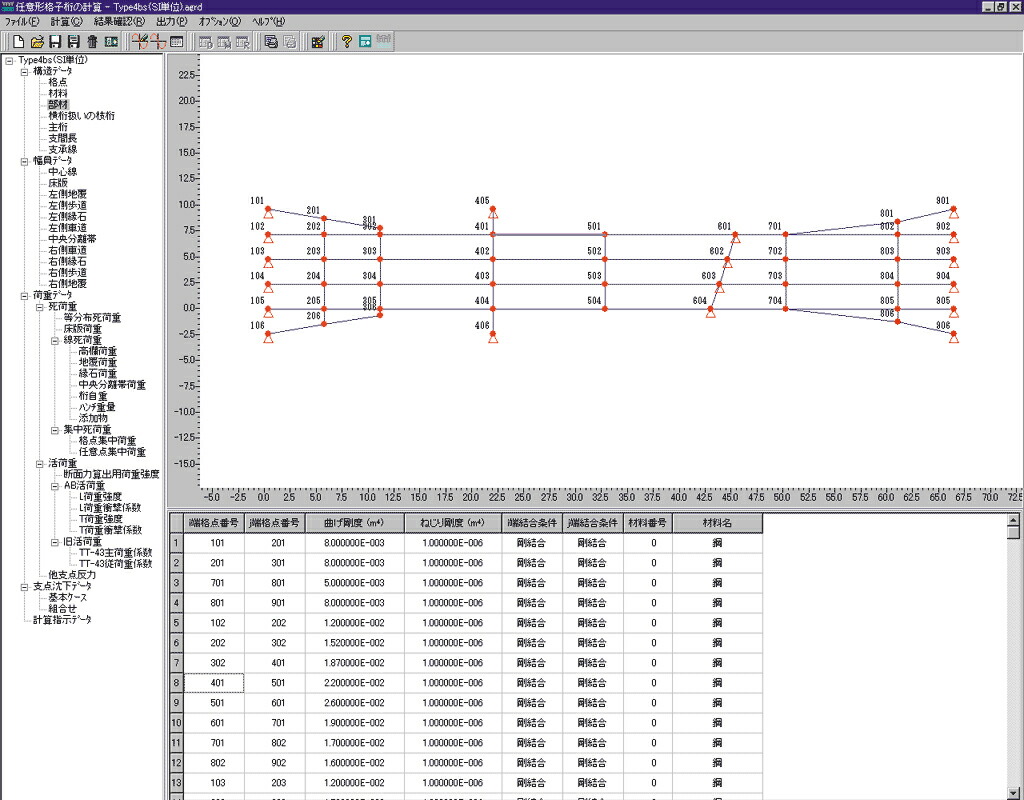Collapse the 幅員データ tree node
This screenshot has height=800, width=1024.
pyautogui.click(x=25, y=161)
